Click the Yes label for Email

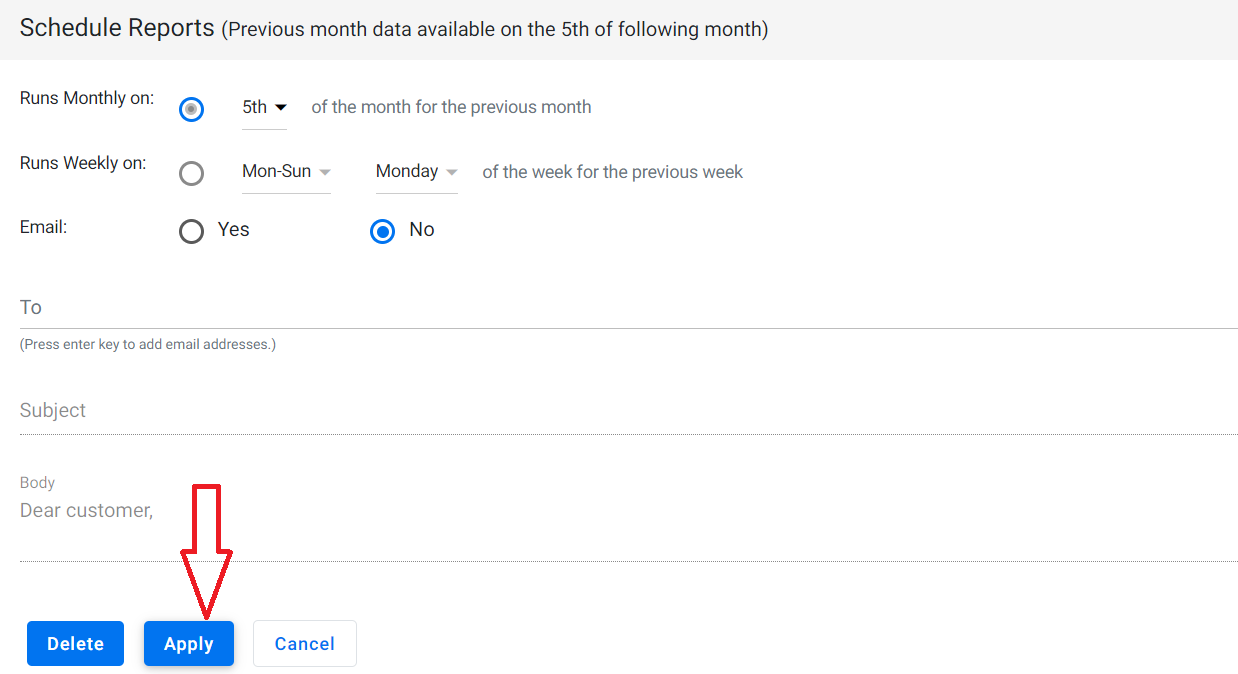coord(233,230)
